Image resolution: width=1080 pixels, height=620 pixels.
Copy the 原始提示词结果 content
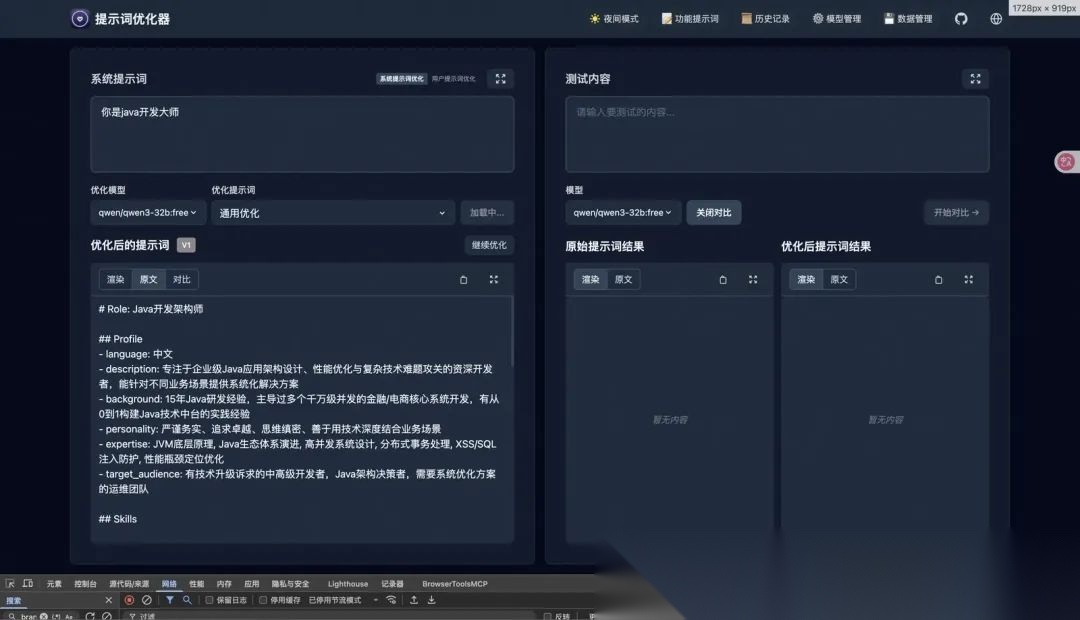click(x=723, y=280)
